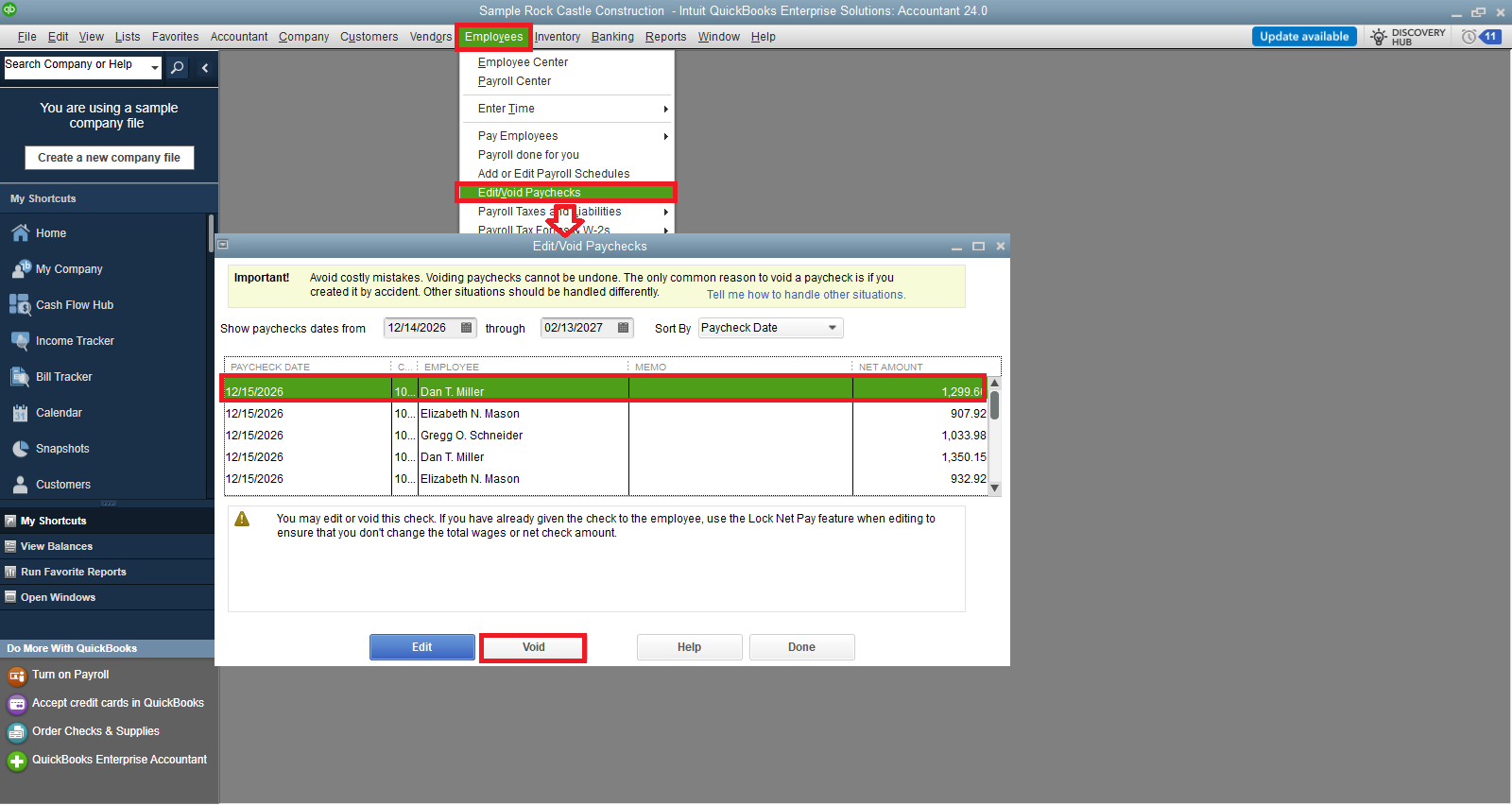
Task: Open Cash Flow Hub icon
Action: click(20, 304)
